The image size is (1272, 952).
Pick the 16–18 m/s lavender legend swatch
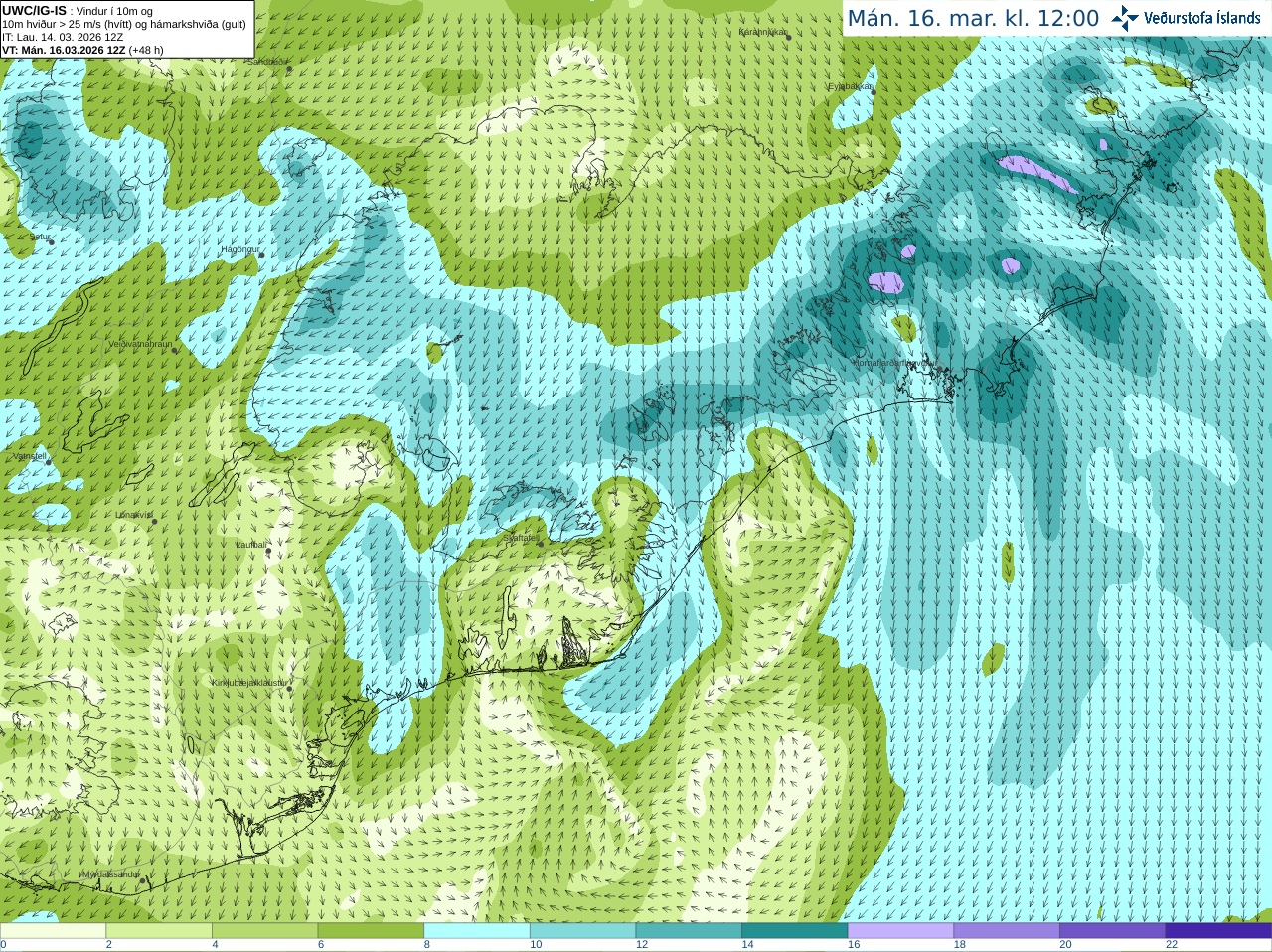[900, 930]
